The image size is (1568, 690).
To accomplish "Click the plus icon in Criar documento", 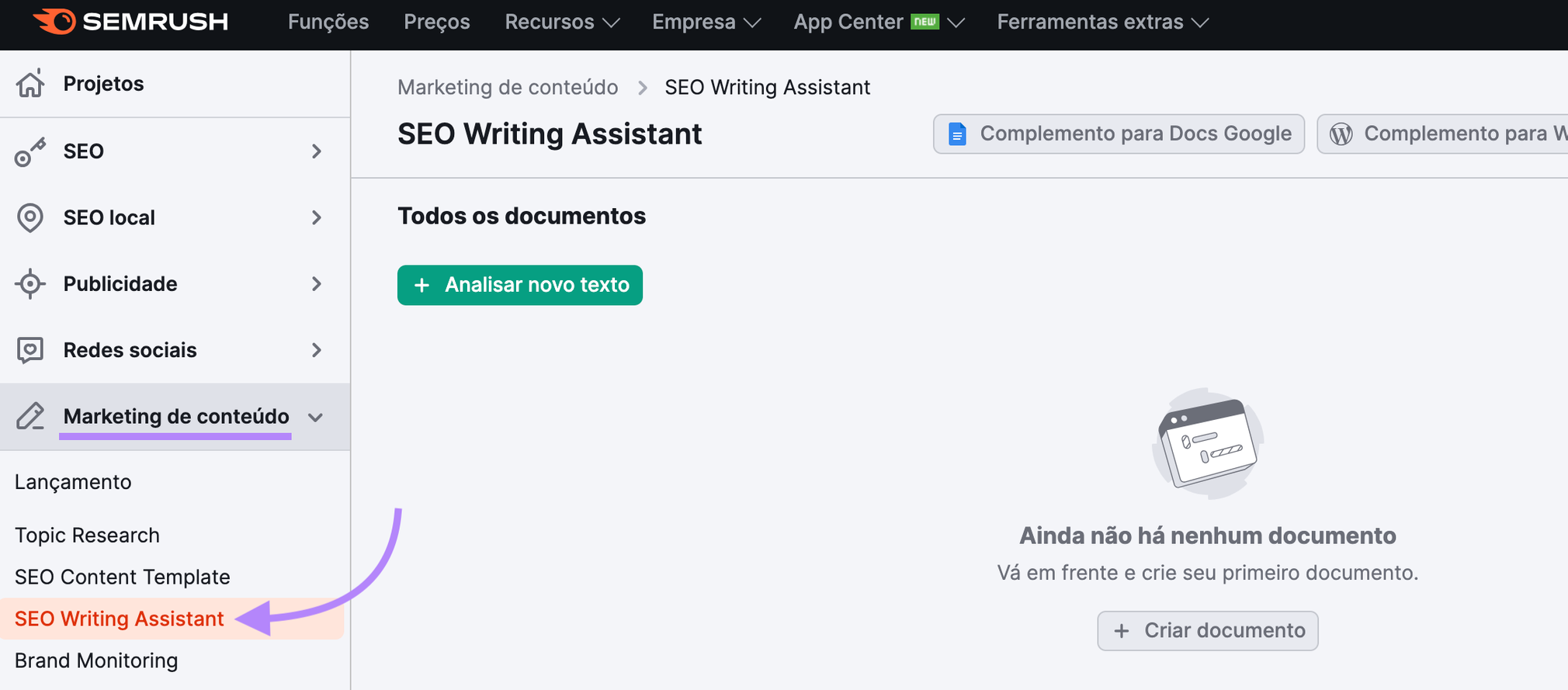I will [x=1122, y=631].
